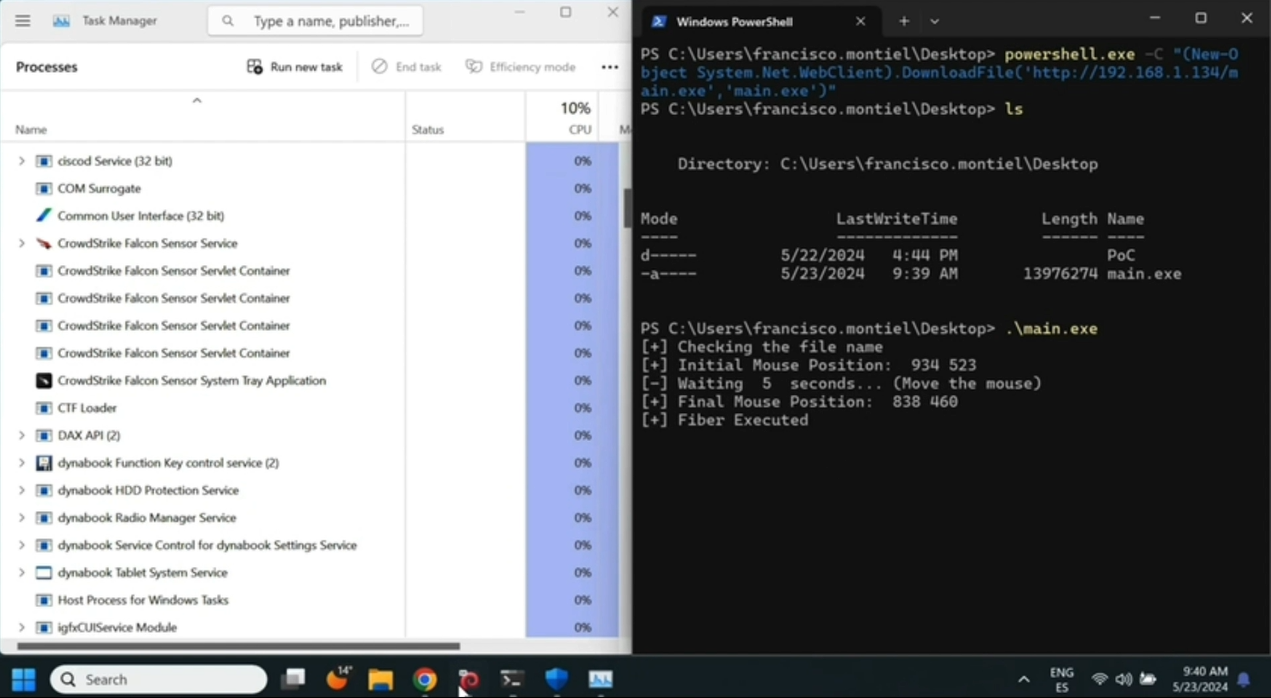Select the ciscod Service (32 bit) row name
The height and width of the screenshot is (698, 1271).
coord(115,161)
